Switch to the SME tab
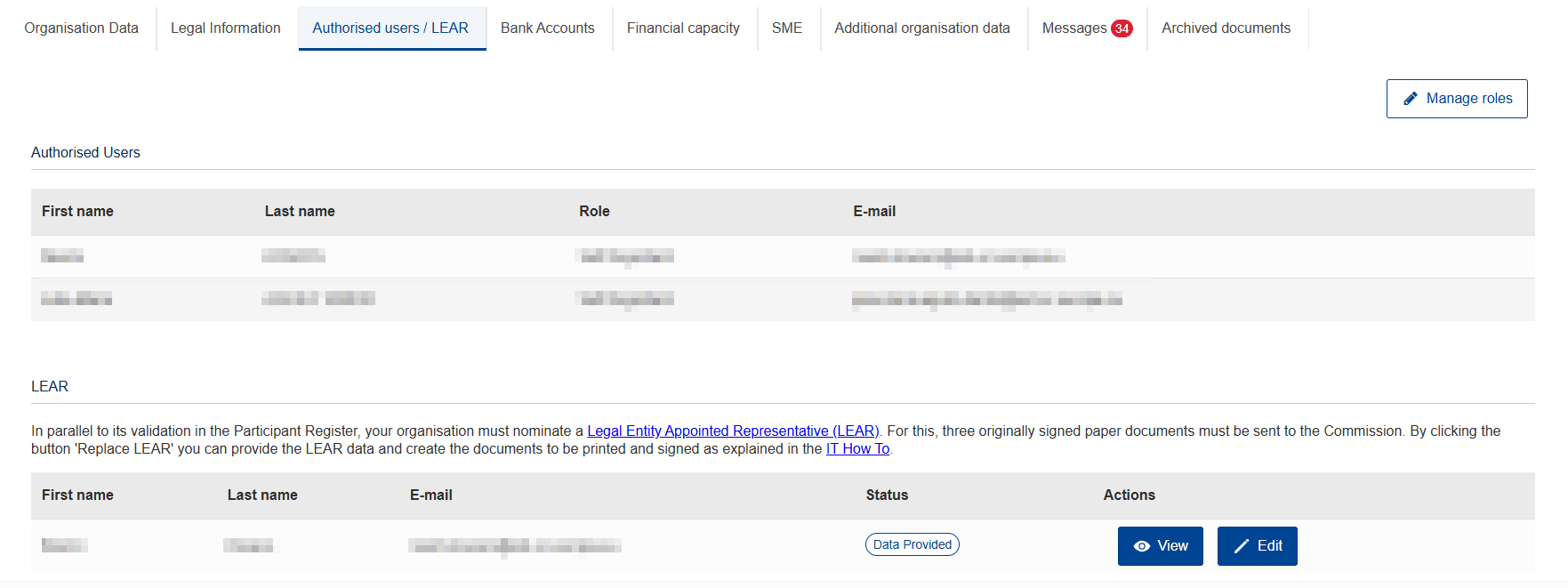The height and width of the screenshot is (588, 1568). 787,28
